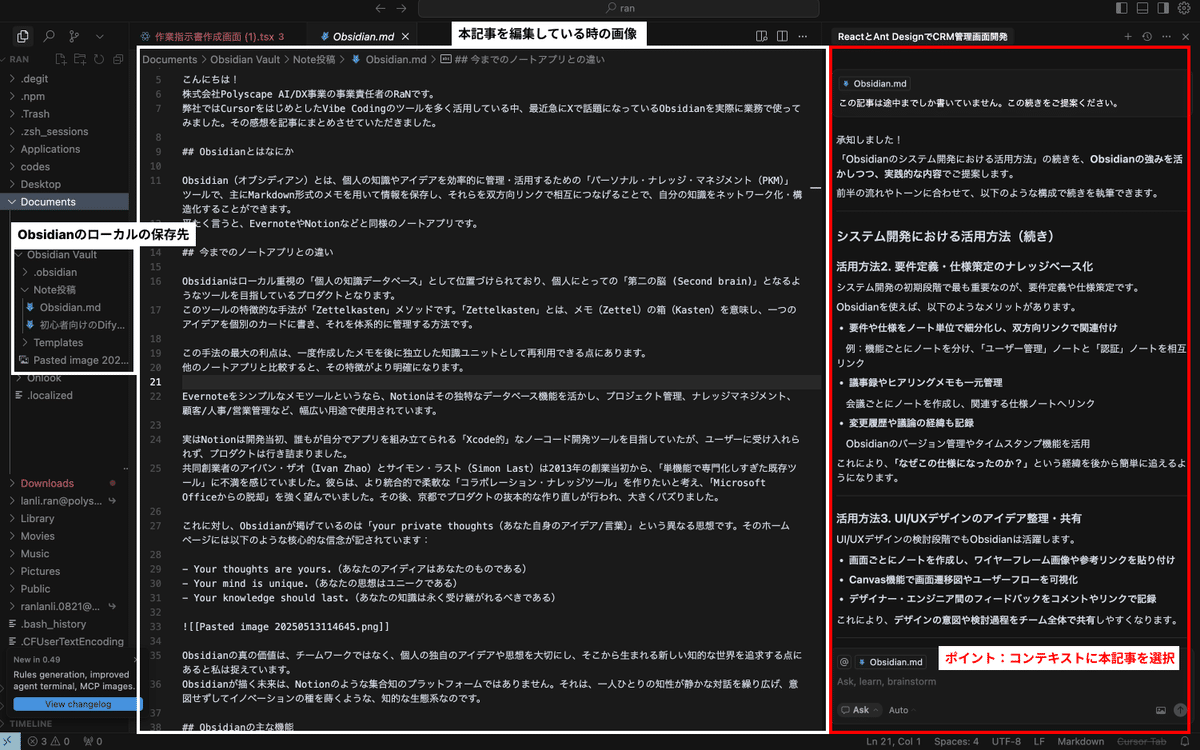
Task: Open the Source Control view
Action: click(x=73, y=35)
